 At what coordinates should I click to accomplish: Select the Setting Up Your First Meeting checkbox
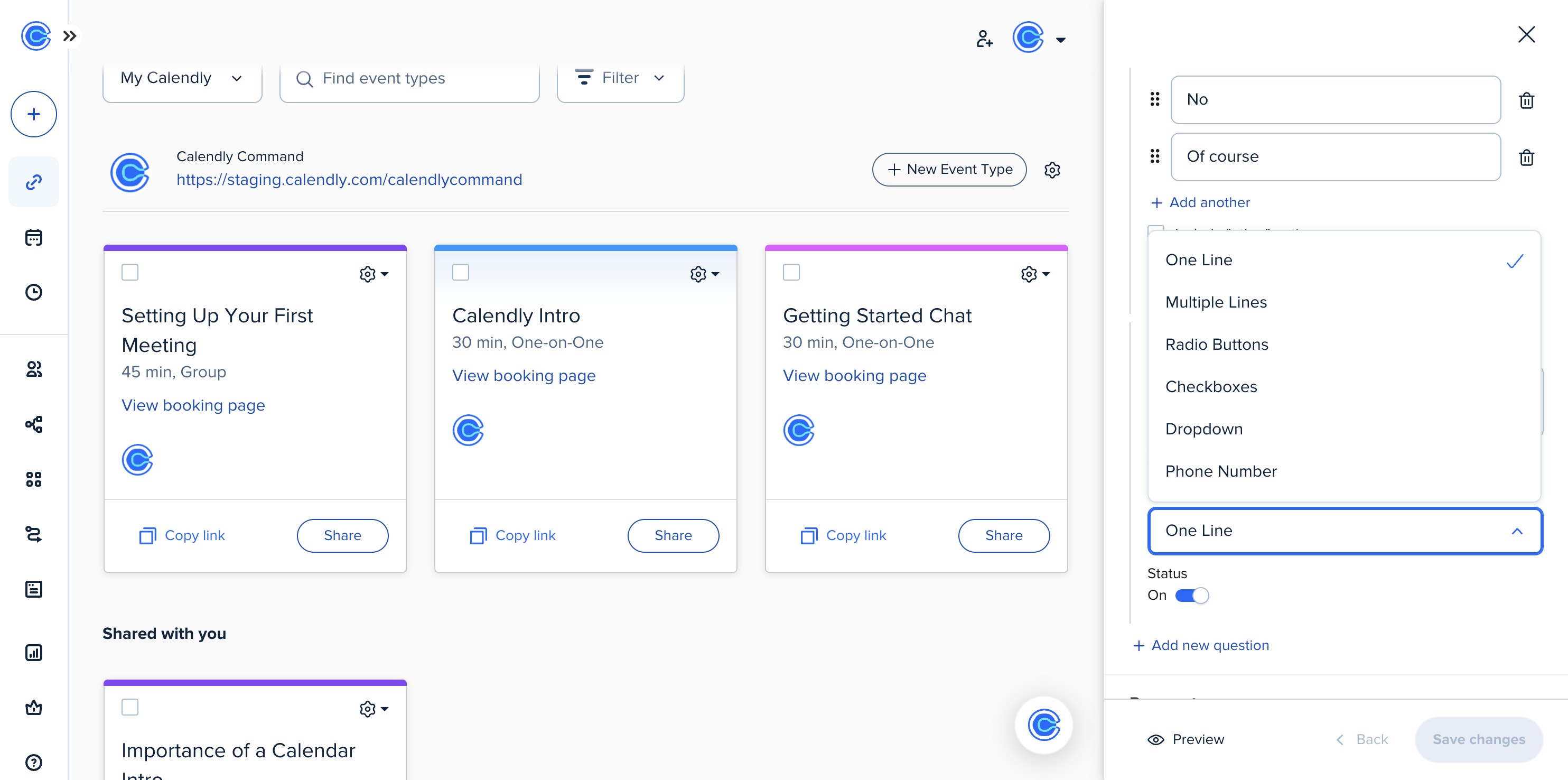click(130, 272)
